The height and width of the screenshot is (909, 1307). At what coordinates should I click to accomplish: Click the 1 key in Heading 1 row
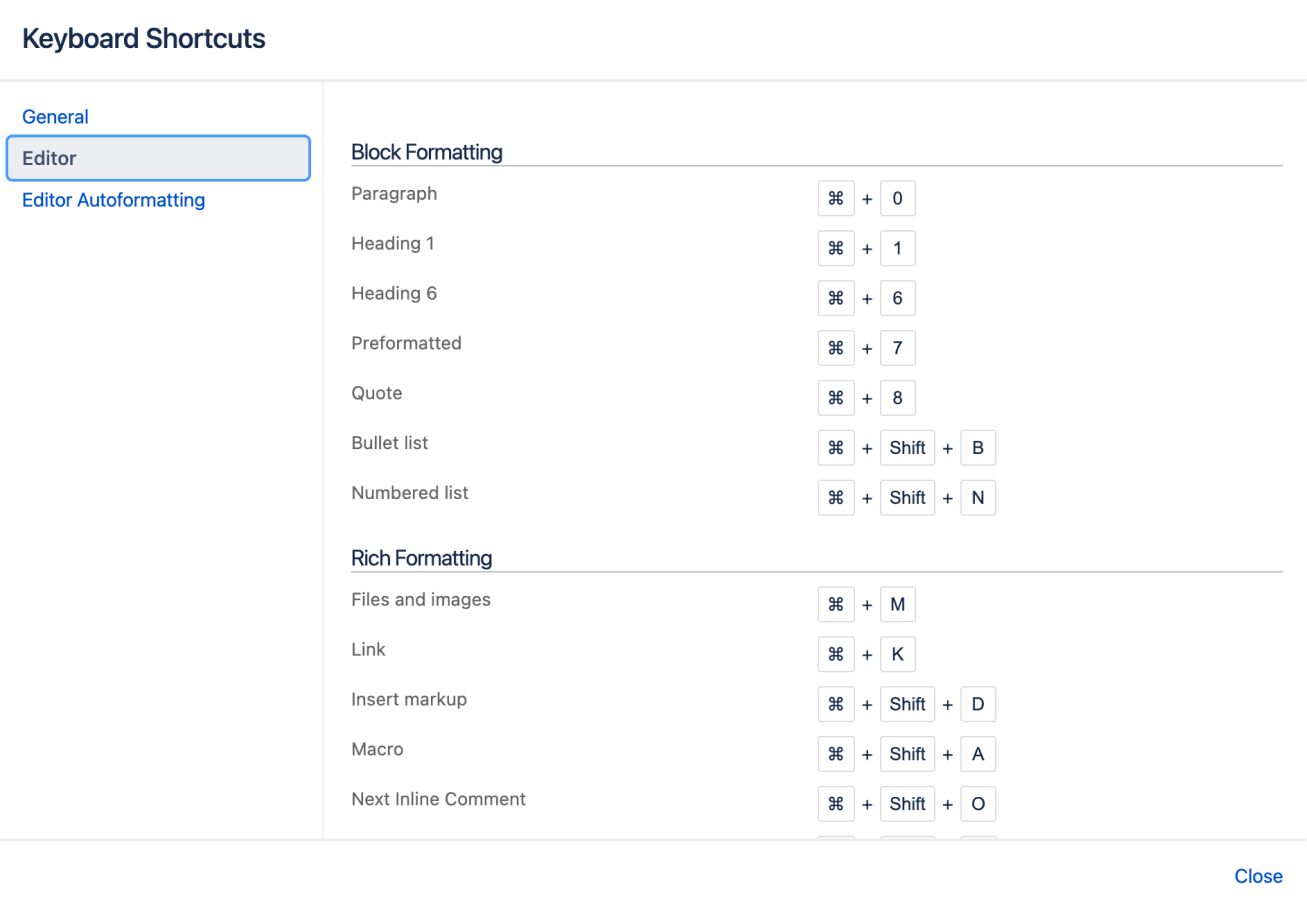898,248
